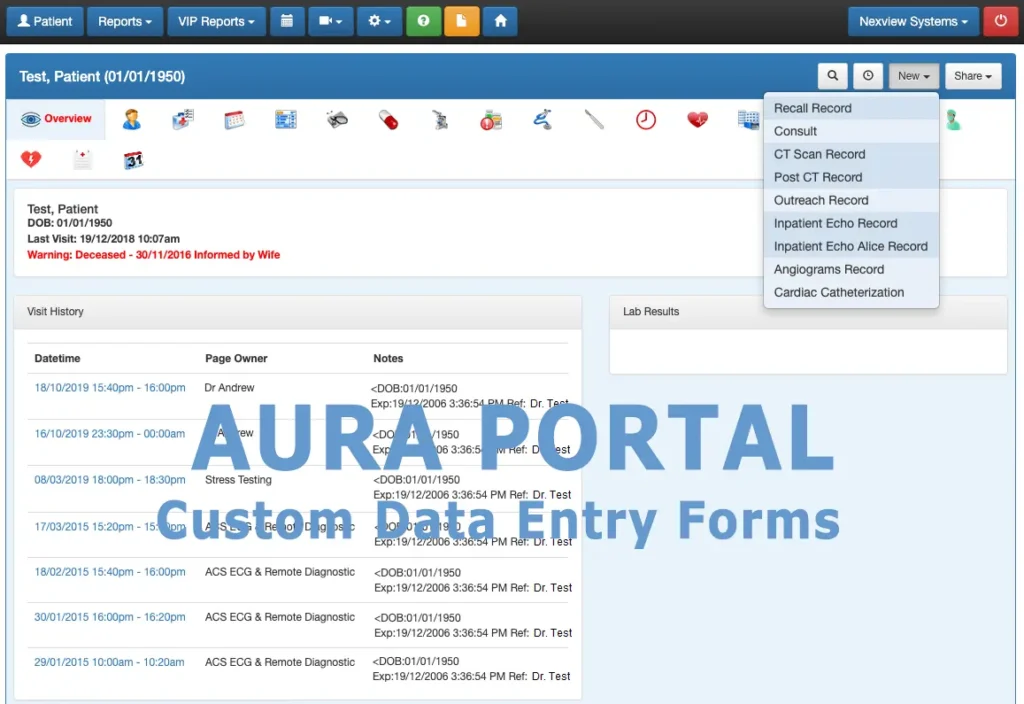Open the hospital building icon tab

748,120
